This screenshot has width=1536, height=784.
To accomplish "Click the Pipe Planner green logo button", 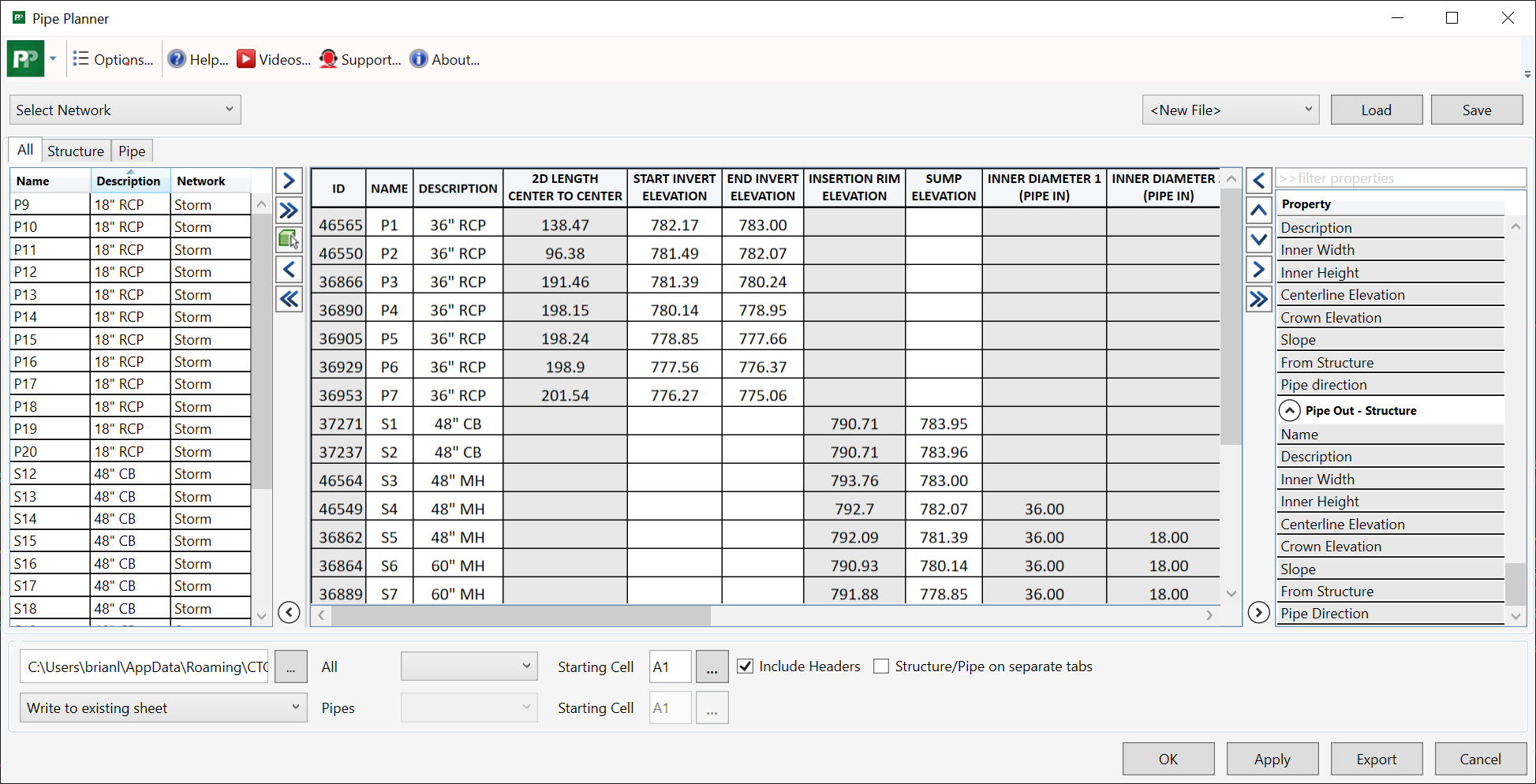I will pyautogui.click(x=26, y=59).
